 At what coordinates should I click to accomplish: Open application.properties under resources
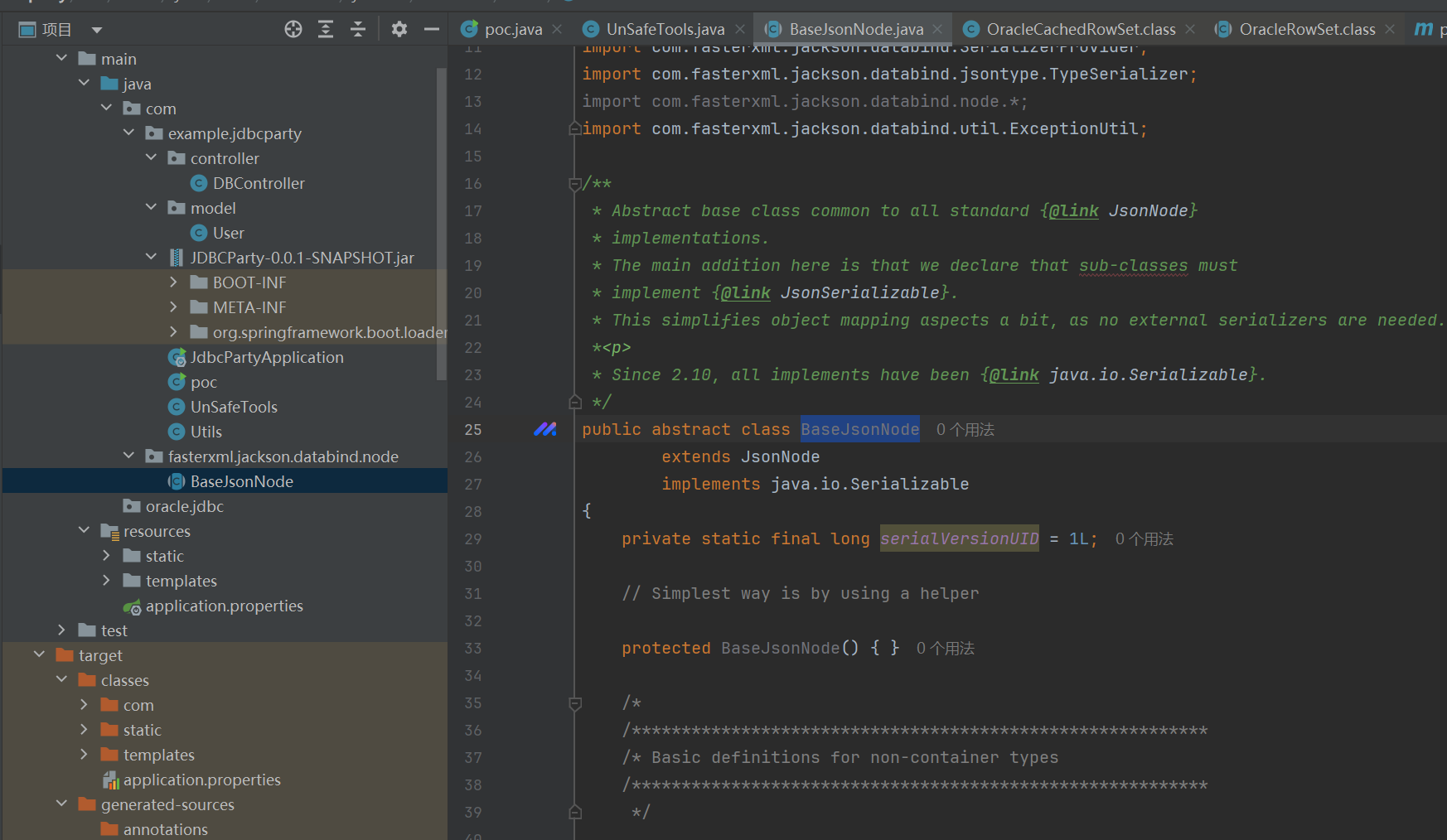(x=224, y=606)
